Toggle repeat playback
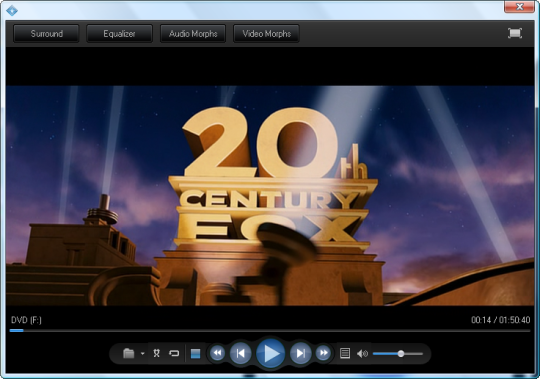Image resolution: width=540 pixels, height=379 pixels. click(x=174, y=353)
